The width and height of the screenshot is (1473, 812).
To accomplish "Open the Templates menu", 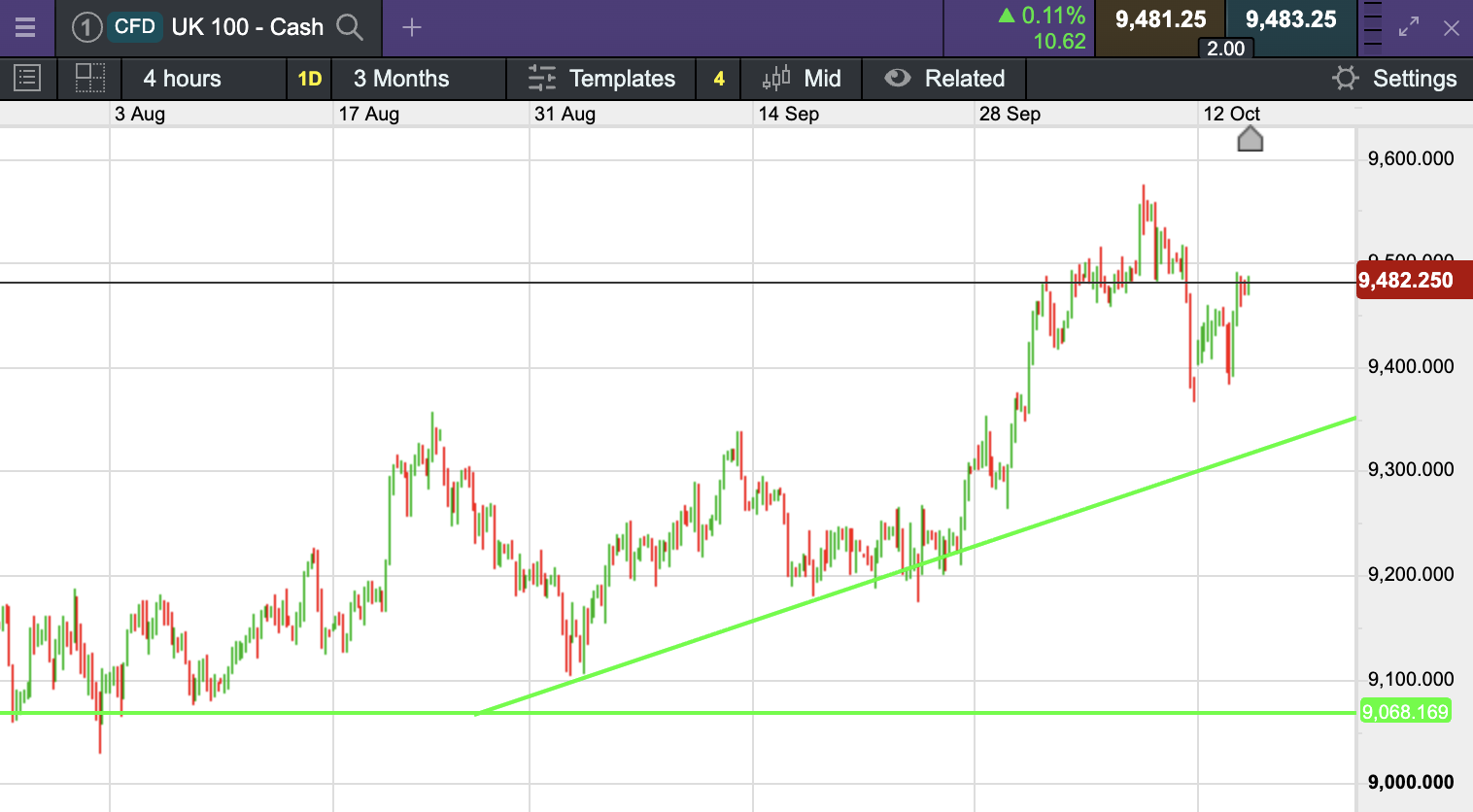I will click(602, 79).
